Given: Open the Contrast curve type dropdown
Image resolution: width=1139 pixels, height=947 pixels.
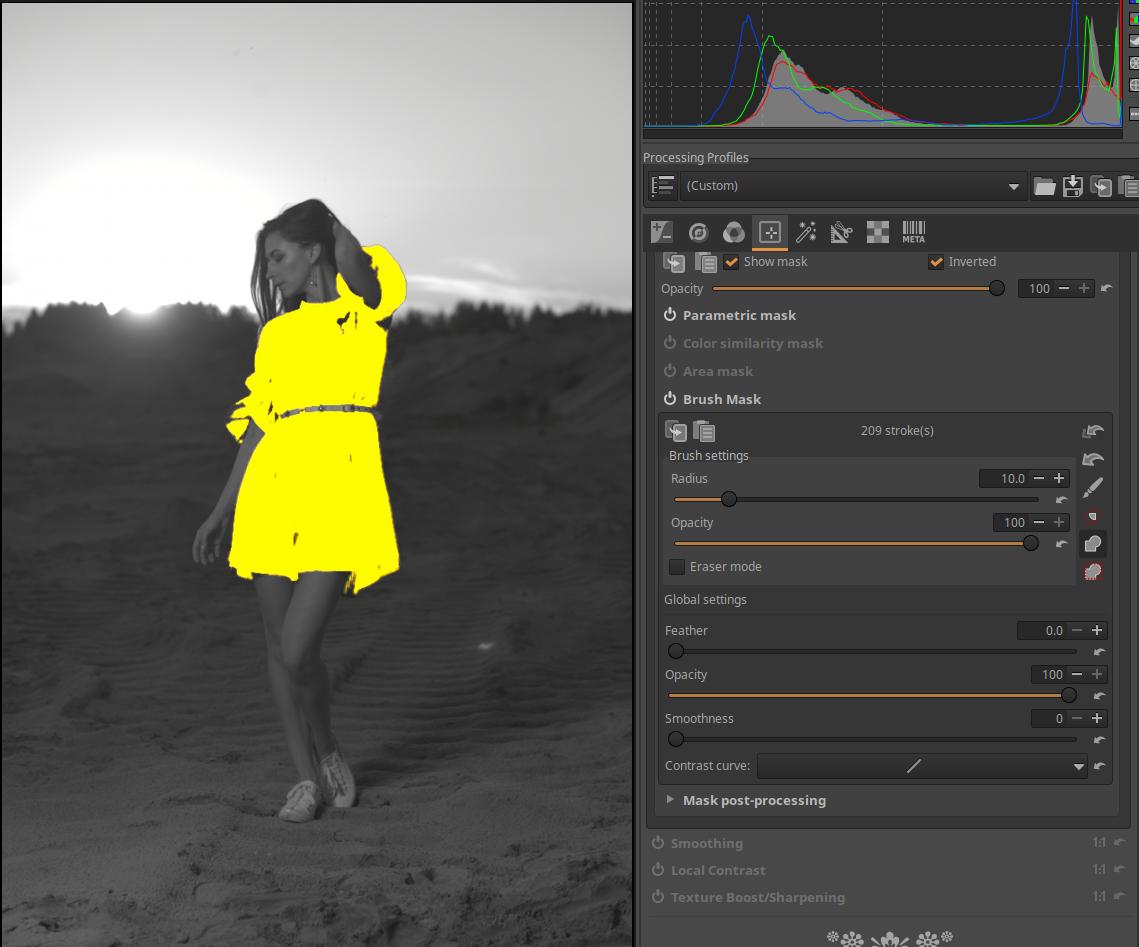Looking at the screenshot, I should [1078, 767].
